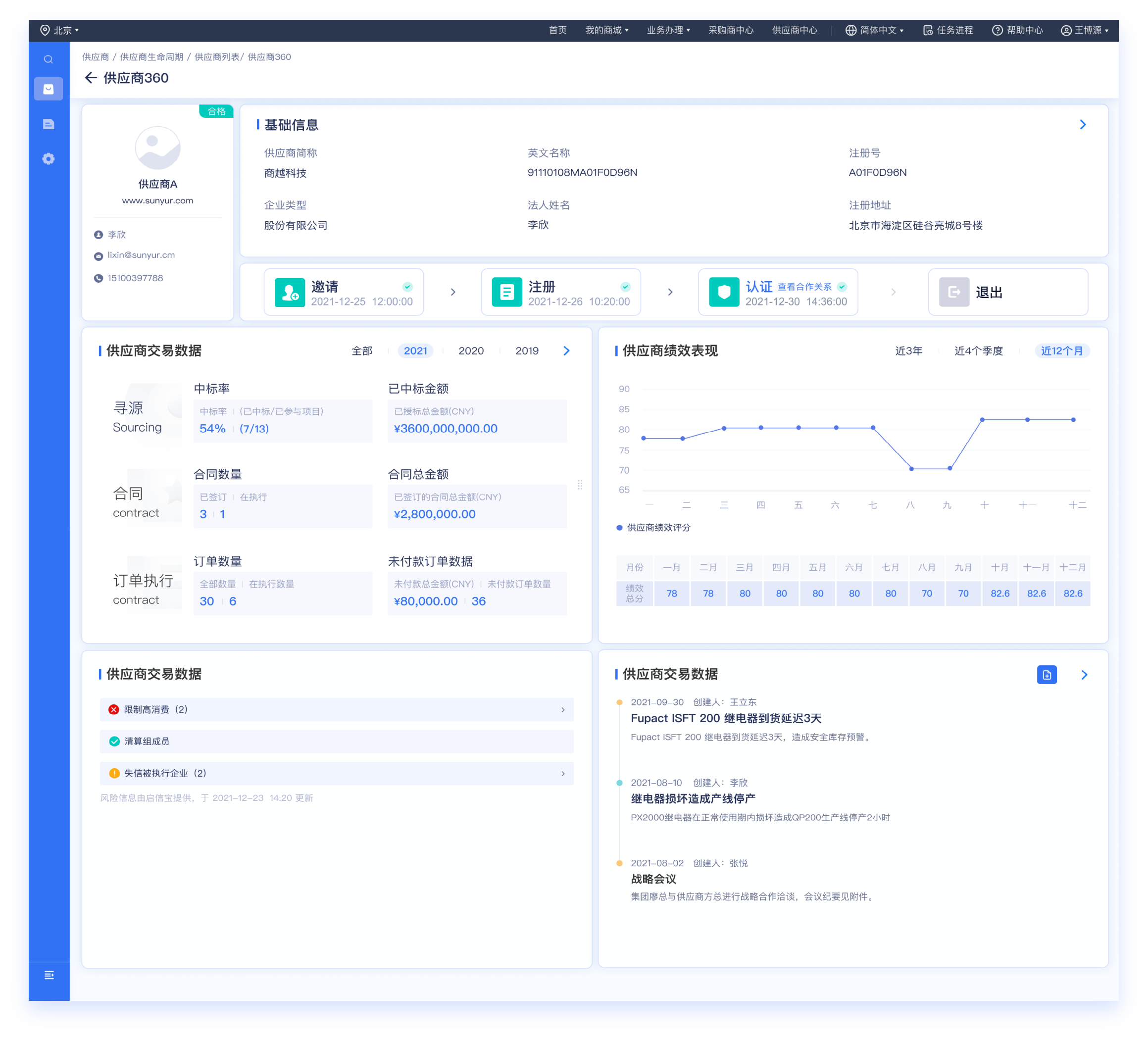1148x1039 pixels.
Task: Click the globe language icon
Action: 850,30
